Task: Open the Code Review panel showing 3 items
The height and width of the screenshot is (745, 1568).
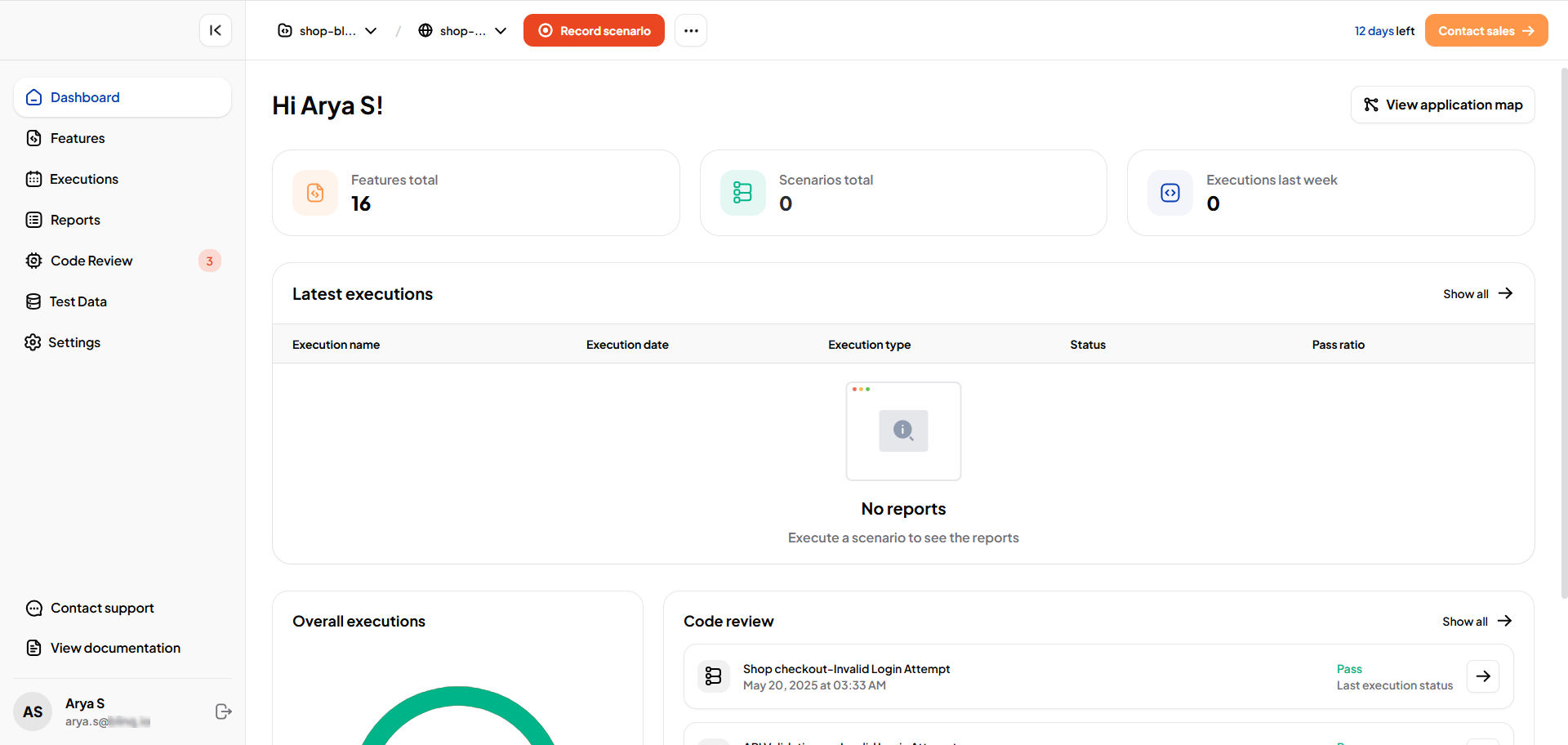Action: [x=91, y=260]
